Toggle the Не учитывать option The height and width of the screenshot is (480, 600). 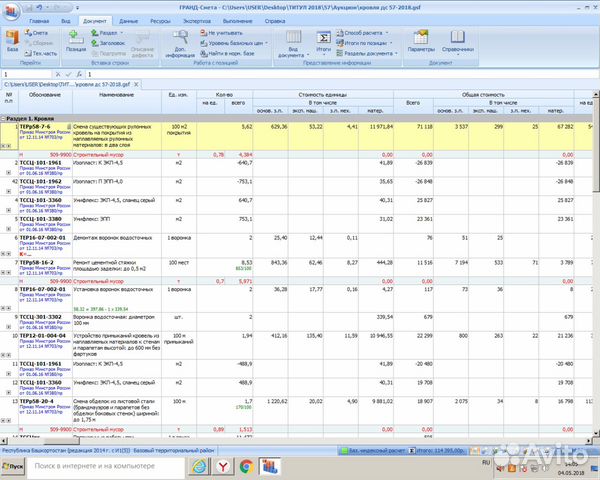(224, 33)
